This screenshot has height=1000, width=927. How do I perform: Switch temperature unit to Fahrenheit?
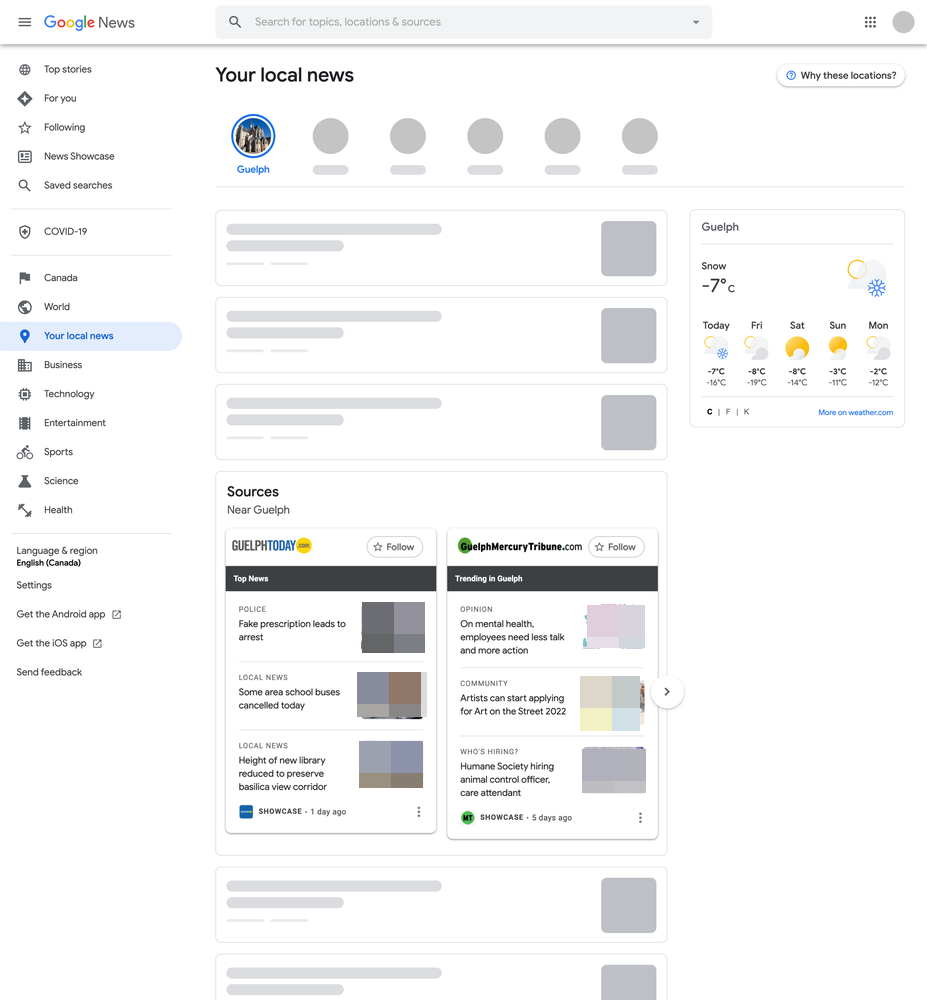tap(728, 411)
